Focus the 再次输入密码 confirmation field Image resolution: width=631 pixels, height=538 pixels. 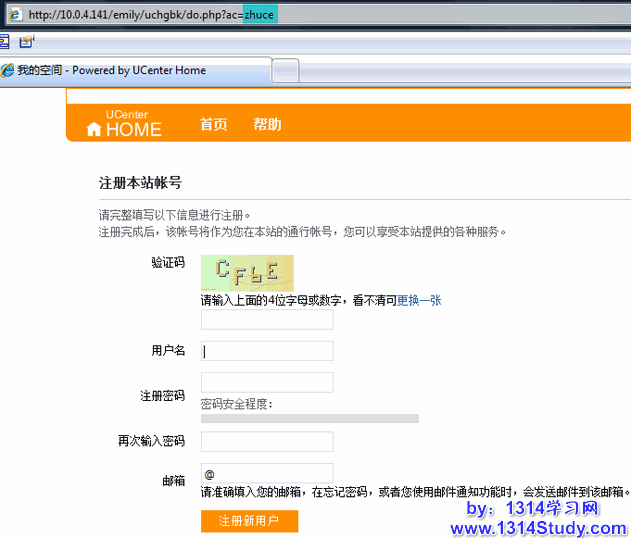tap(267, 442)
